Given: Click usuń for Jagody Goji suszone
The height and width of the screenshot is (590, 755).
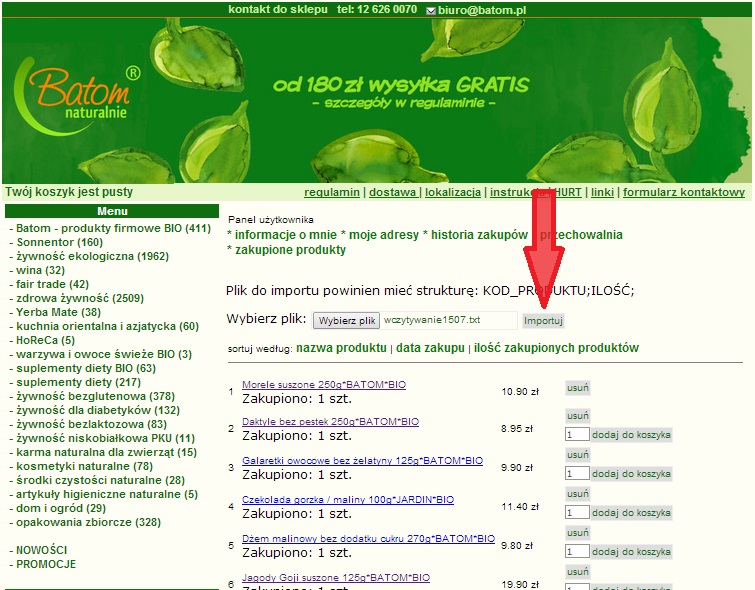Looking at the screenshot, I should 577,572.
